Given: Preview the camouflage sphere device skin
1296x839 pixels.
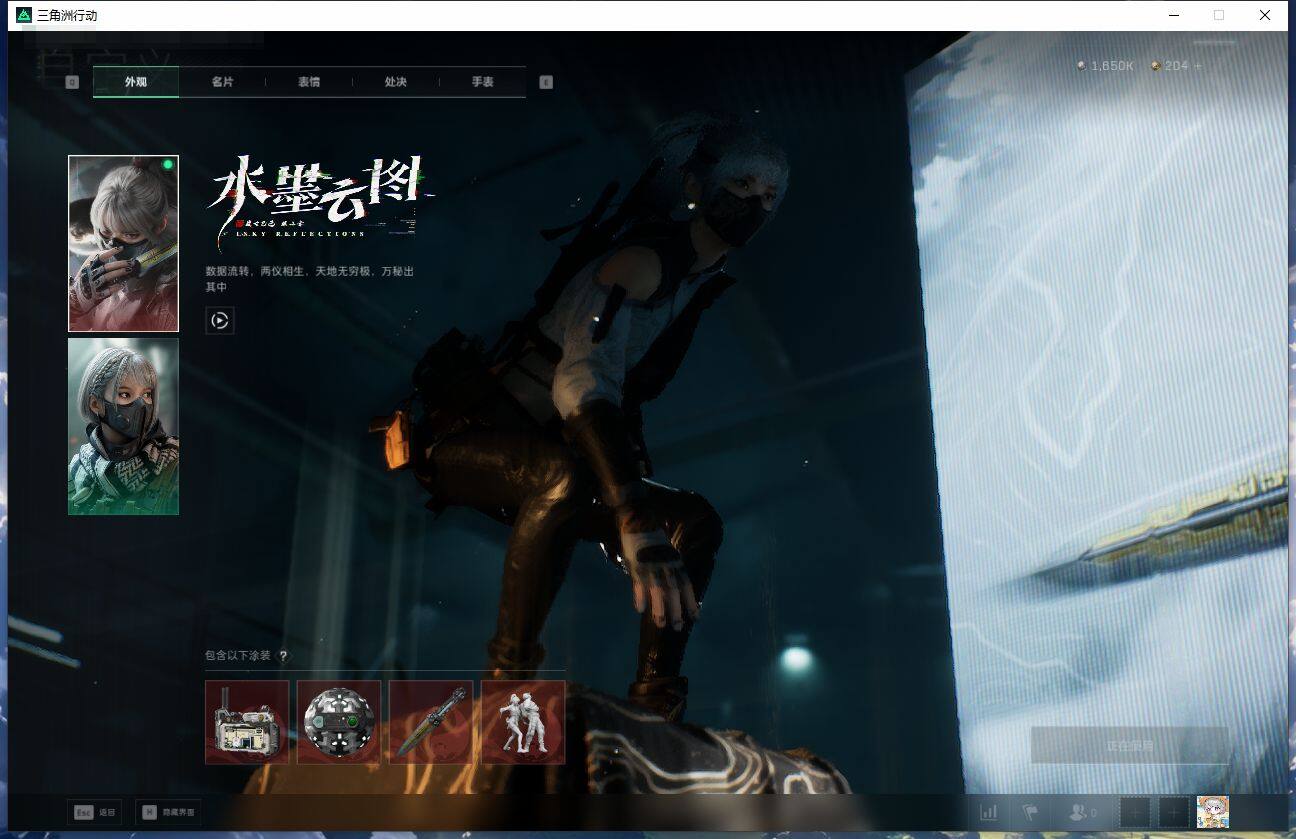Looking at the screenshot, I should point(339,722).
